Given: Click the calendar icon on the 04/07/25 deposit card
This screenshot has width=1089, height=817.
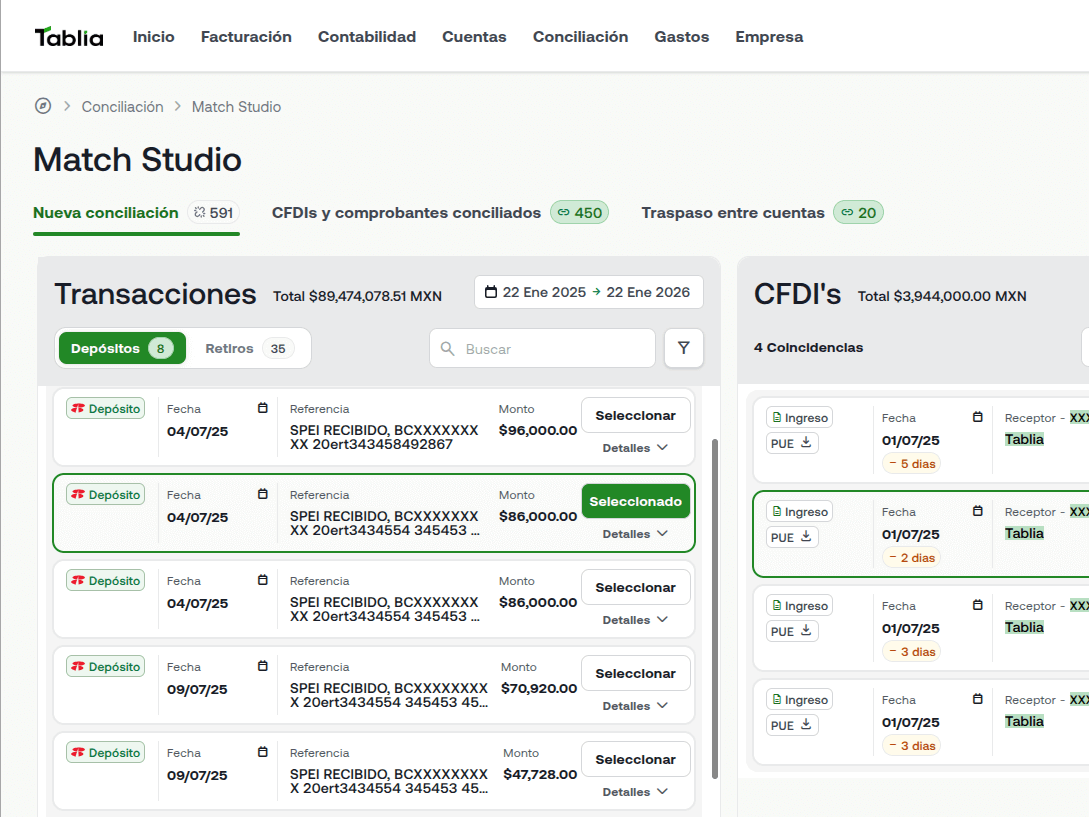Looking at the screenshot, I should 262,409.
